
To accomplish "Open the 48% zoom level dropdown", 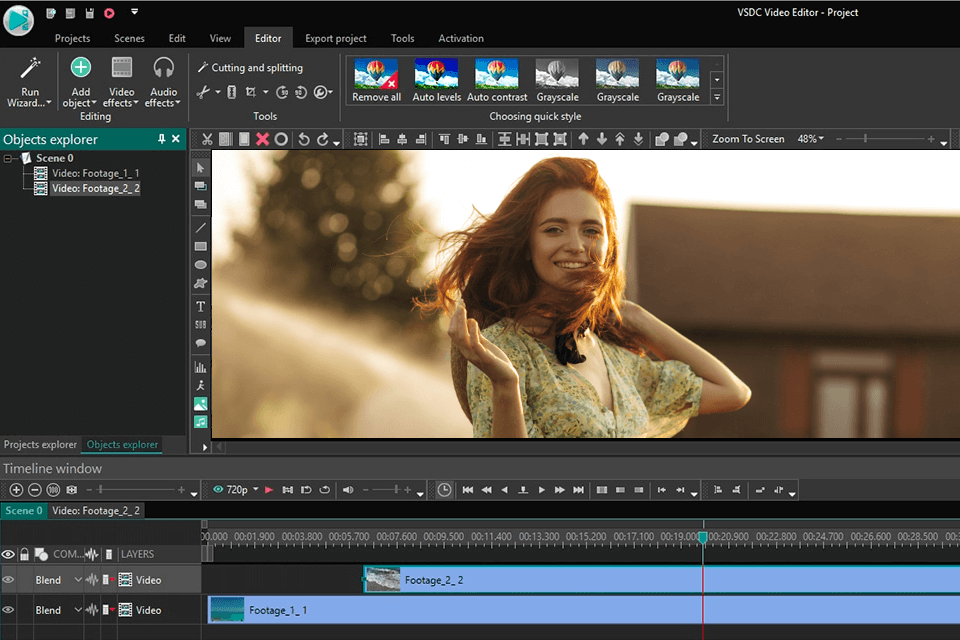I will pos(821,139).
